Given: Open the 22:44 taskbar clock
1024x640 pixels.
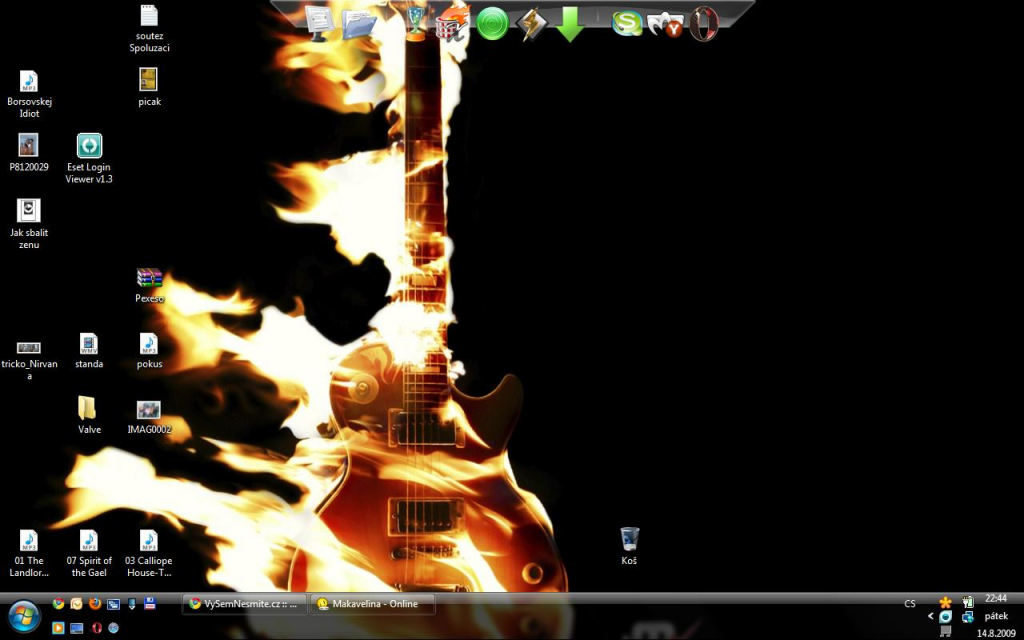Looking at the screenshot, I should click(x=996, y=598).
